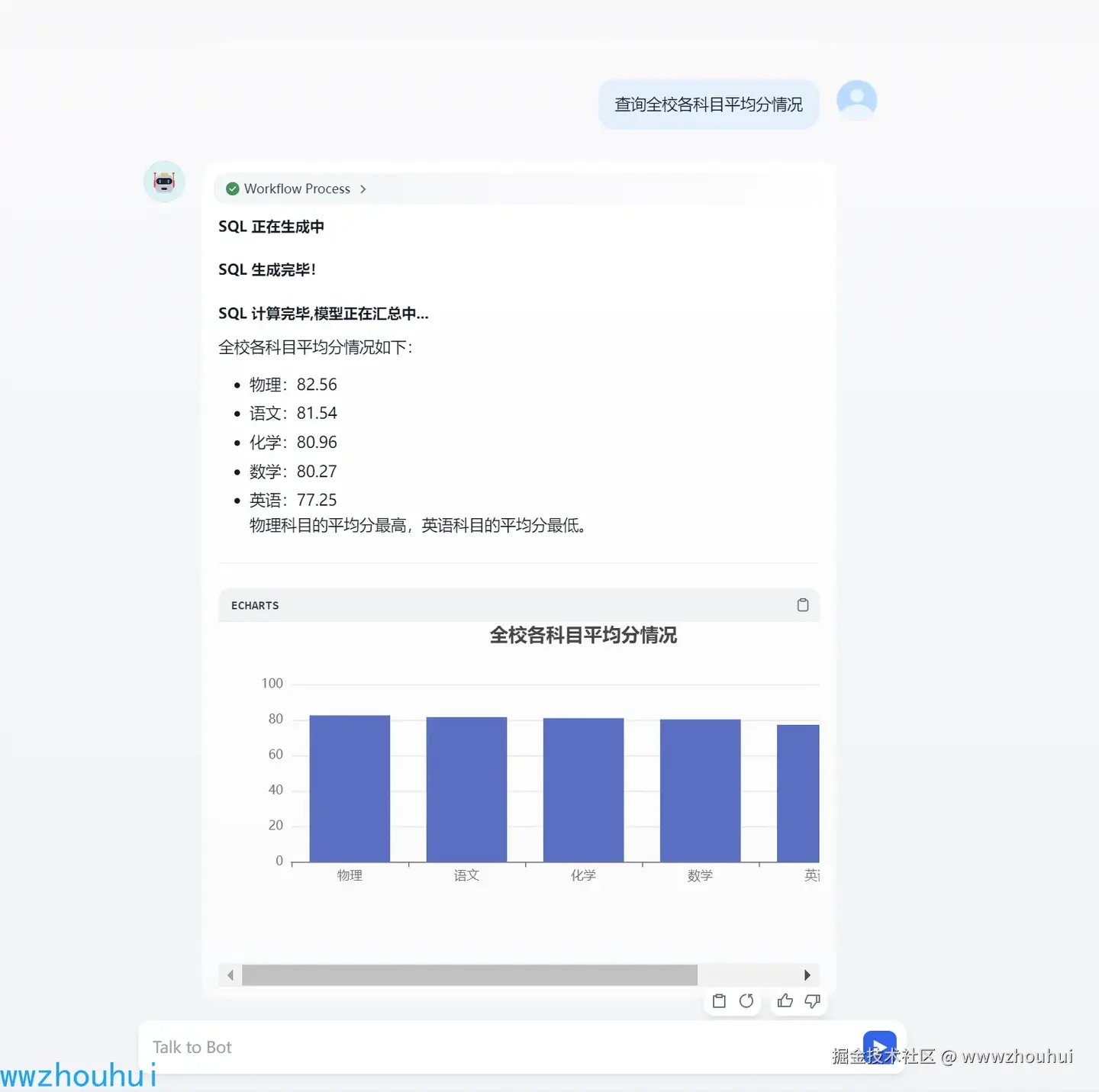Open the ECHARTS panel header
The width and height of the screenshot is (1099, 1092).
click(x=254, y=605)
